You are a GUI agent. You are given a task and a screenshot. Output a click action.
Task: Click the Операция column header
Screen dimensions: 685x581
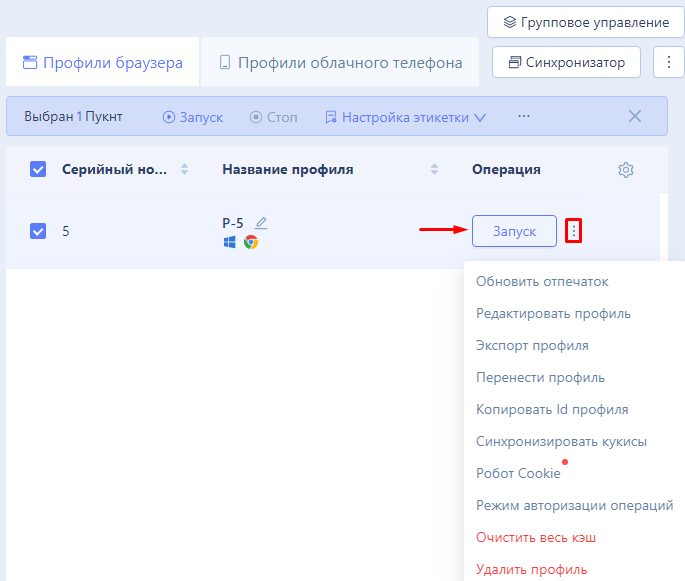pyautogui.click(x=506, y=169)
